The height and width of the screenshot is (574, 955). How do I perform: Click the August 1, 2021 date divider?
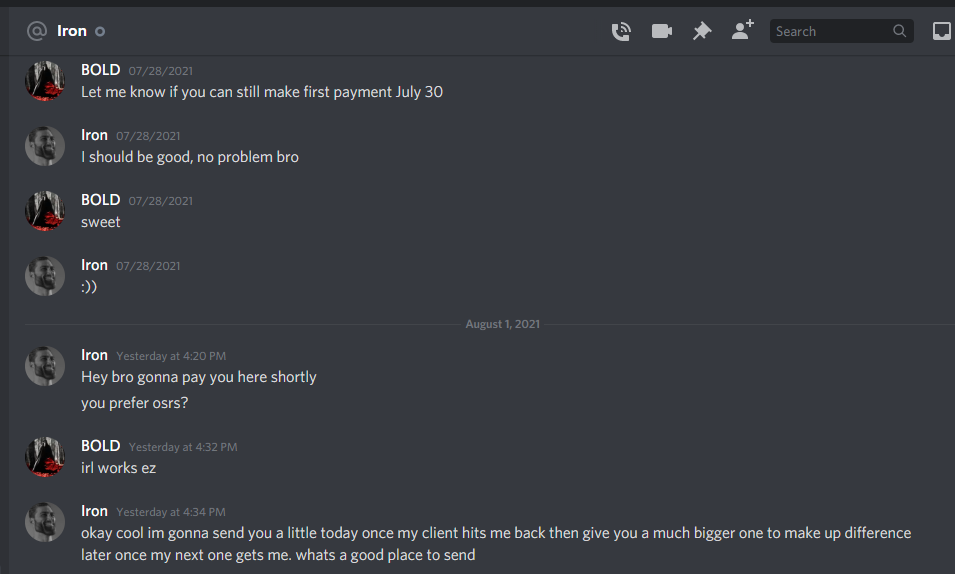(502, 324)
